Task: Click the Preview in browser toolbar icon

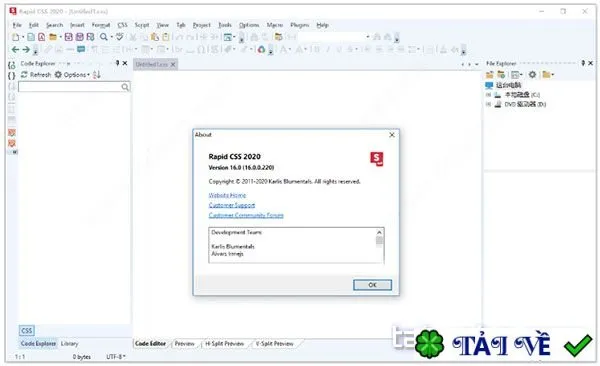Action: [x=228, y=37]
